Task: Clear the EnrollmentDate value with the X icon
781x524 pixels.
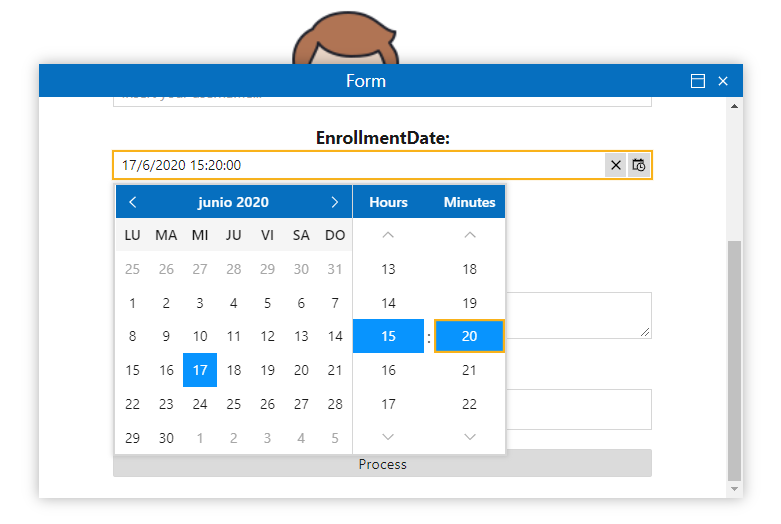Action: click(x=616, y=165)
